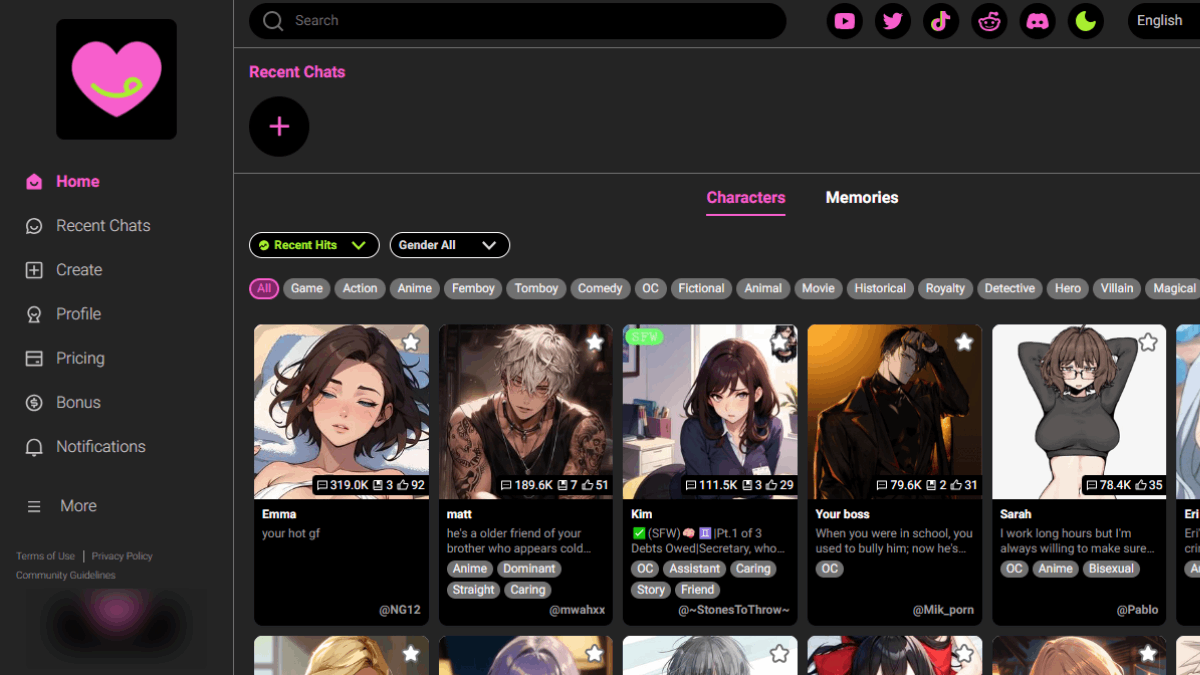The width and height of the screenshot is (1200, 675).
Task: Click the search magnifier icon
Action: pyautogui.click(x=273, y=21)
